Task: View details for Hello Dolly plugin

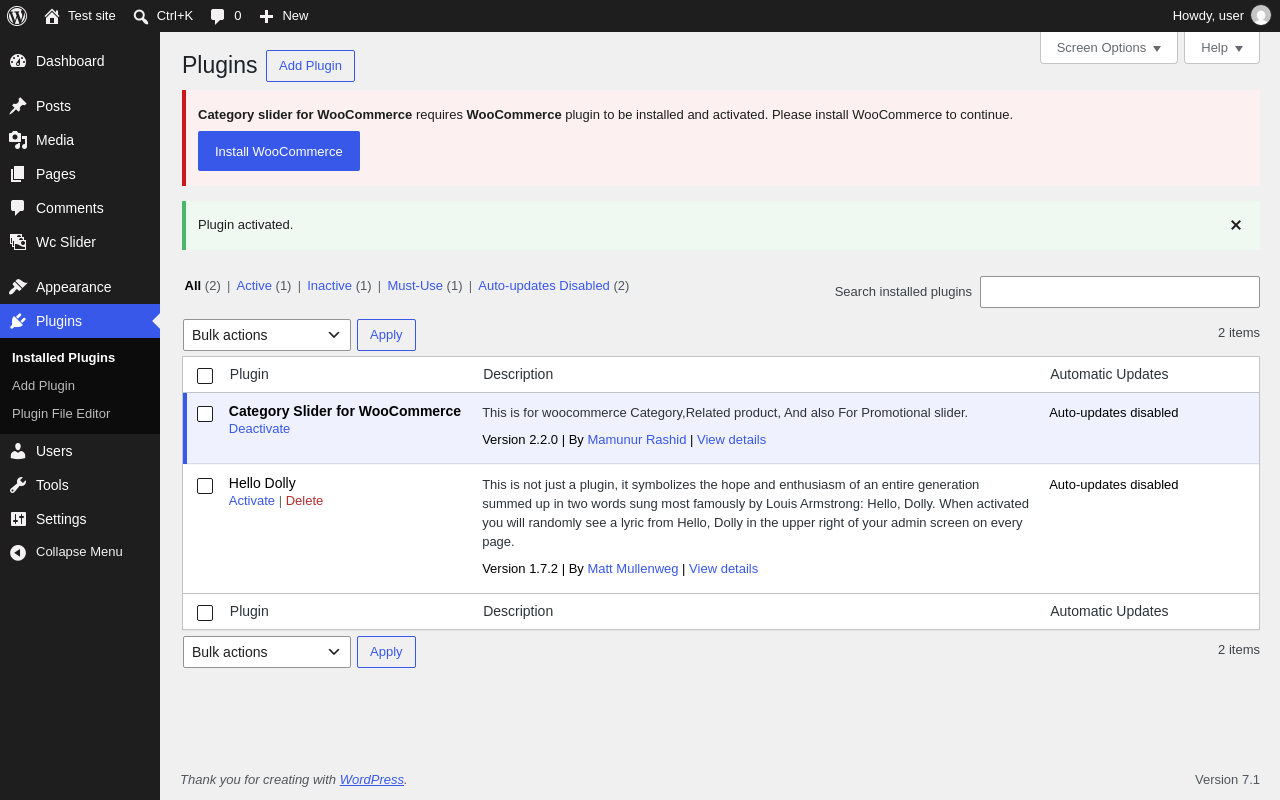Action: click(724, 568)
